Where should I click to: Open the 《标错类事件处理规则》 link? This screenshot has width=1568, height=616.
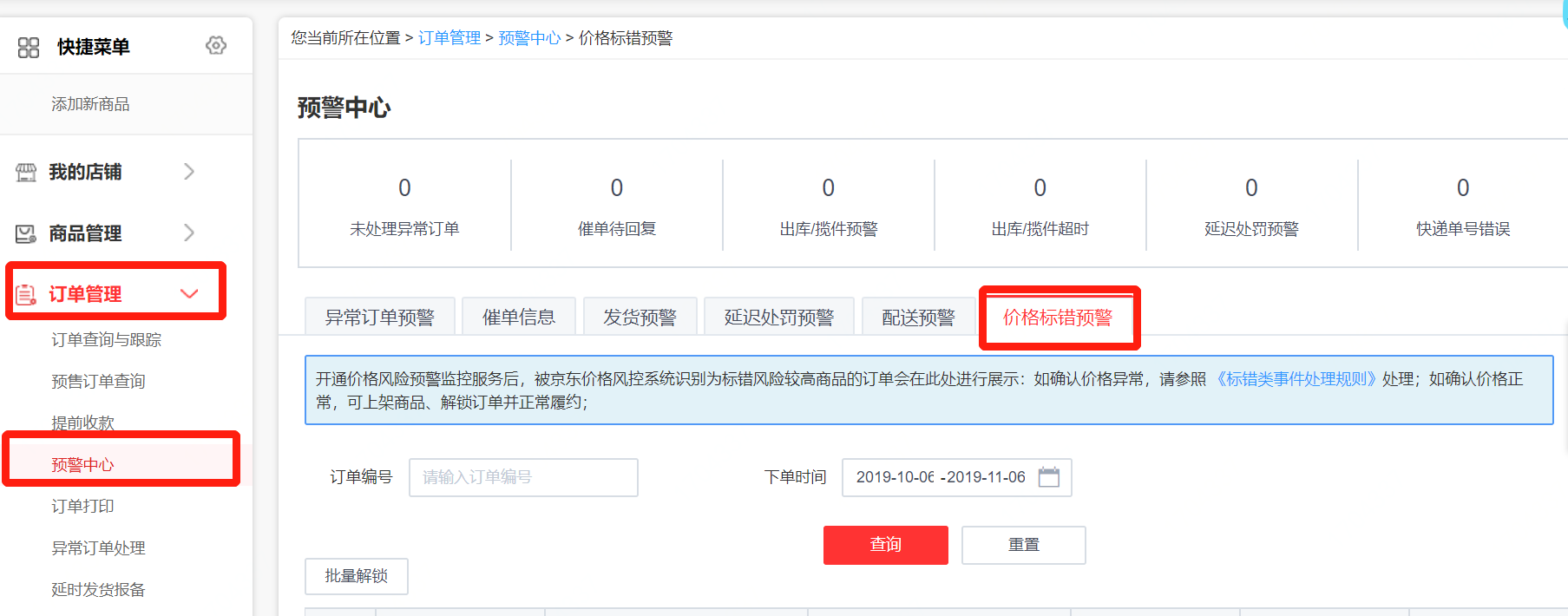pyautogui.click(x=1295, y=379)
